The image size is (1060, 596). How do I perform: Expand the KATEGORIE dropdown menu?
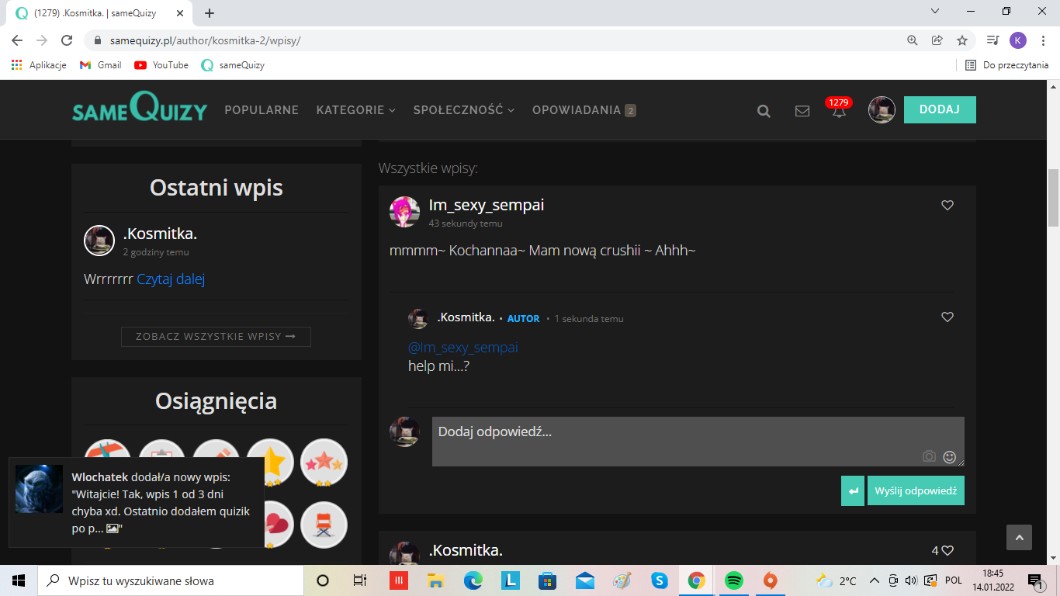tap(355, 110)
